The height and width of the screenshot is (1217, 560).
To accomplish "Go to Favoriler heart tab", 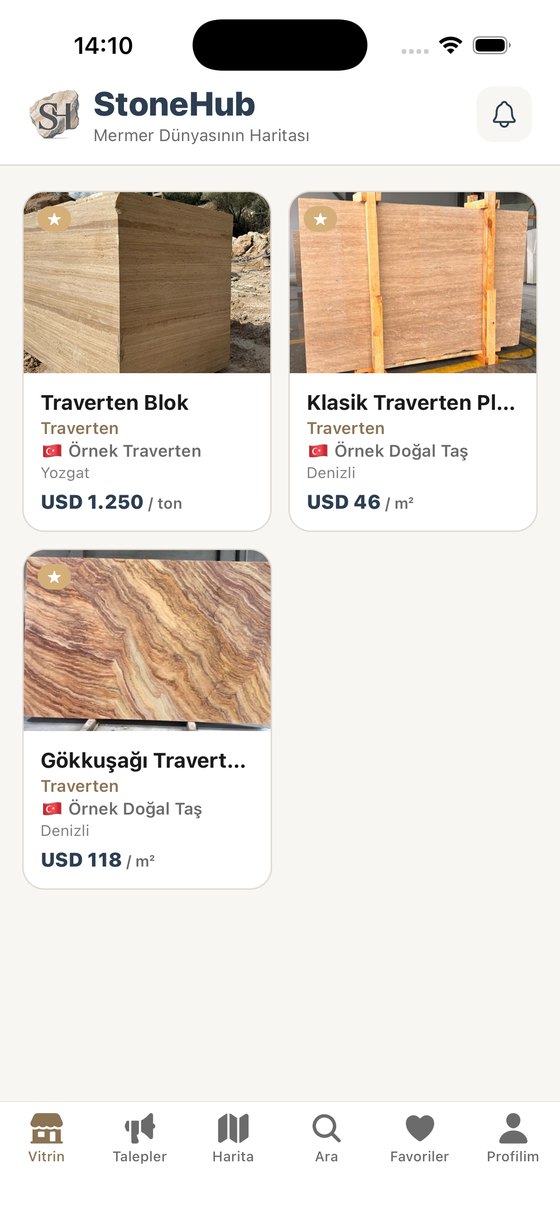I will [419, 1138].
